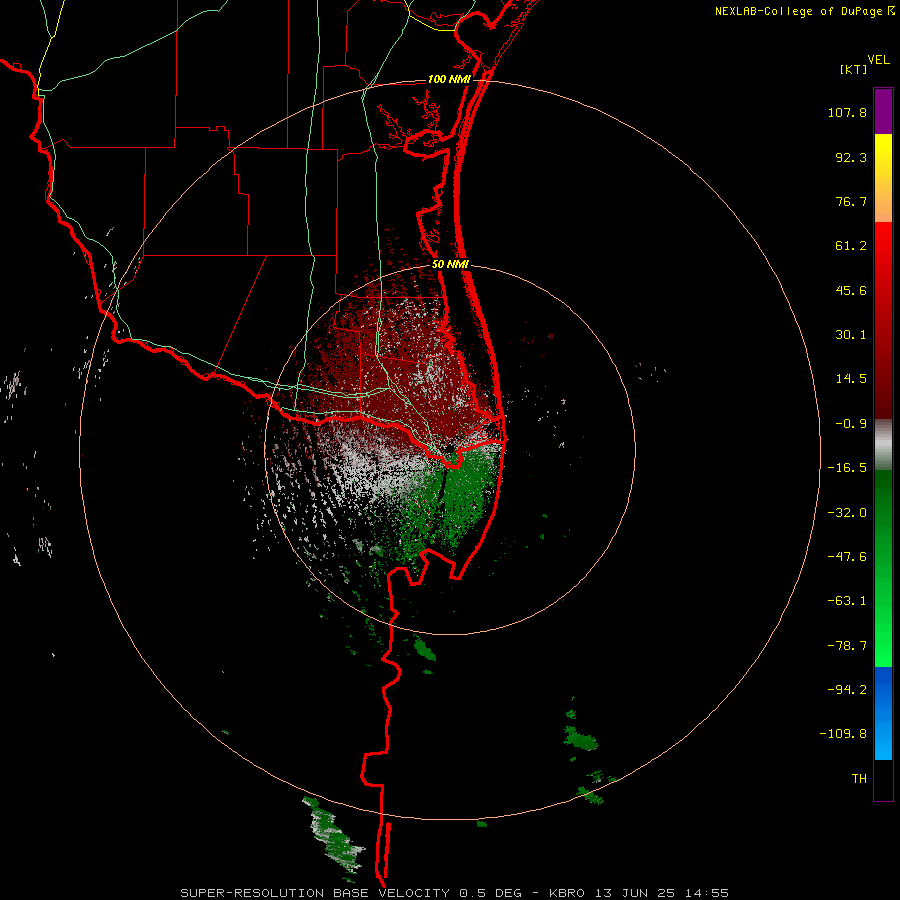The height and width of the screenshot is (900, 900).
Task: Click the -78.7 velocity scale value
Action: (x=847, y=646)
